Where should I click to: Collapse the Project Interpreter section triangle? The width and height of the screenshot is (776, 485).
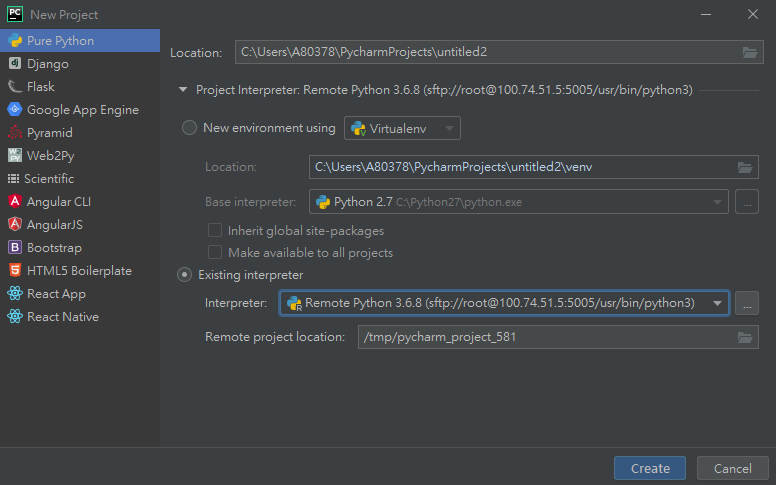point(183,90)
